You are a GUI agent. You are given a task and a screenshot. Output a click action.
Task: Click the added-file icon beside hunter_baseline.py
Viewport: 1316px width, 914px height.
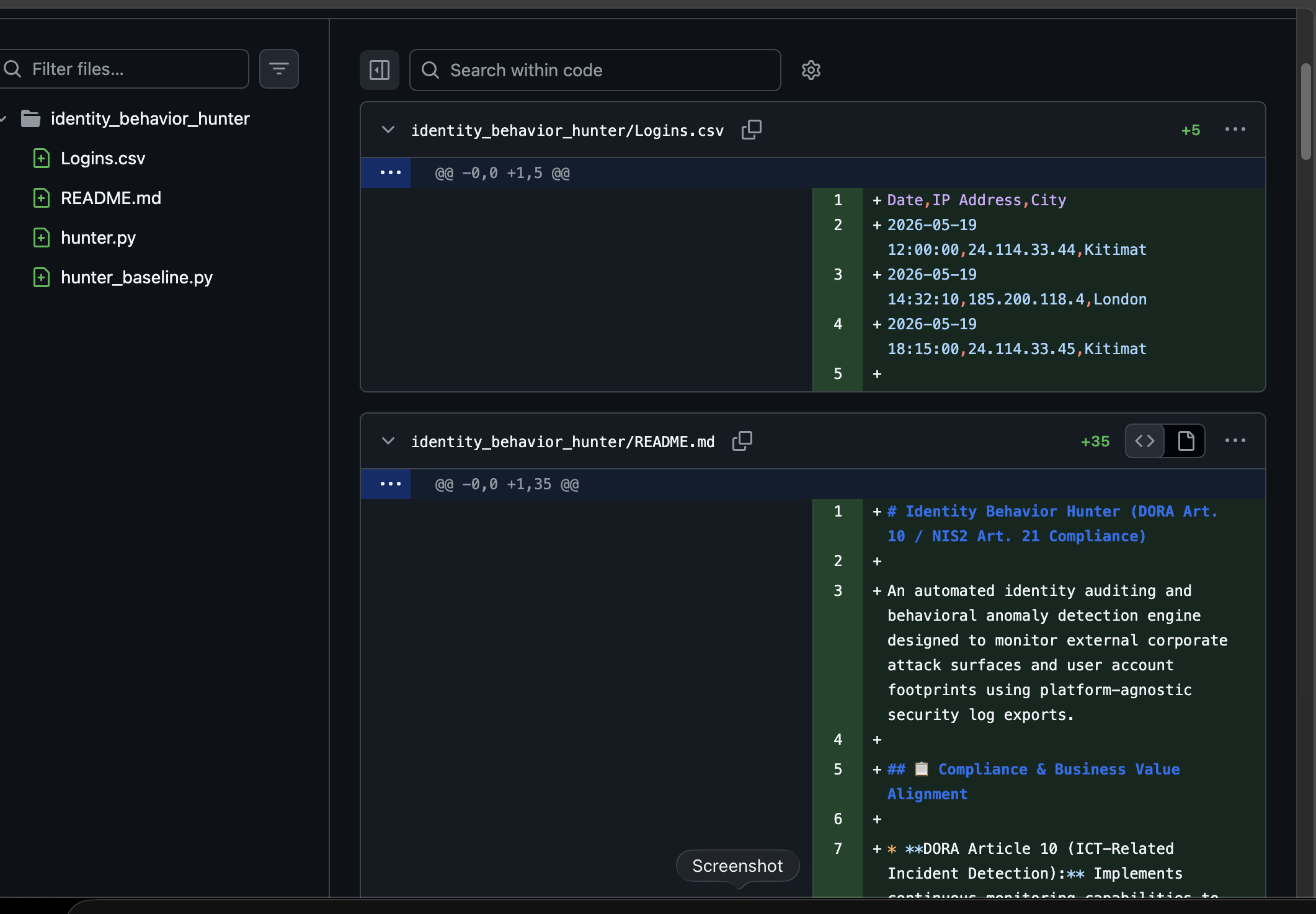pos(41,277)
